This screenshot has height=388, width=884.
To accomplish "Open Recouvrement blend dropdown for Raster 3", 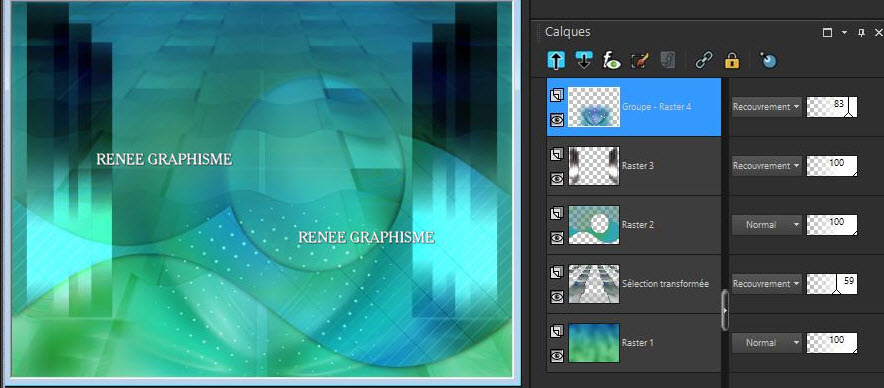I will tap(766, 166).
